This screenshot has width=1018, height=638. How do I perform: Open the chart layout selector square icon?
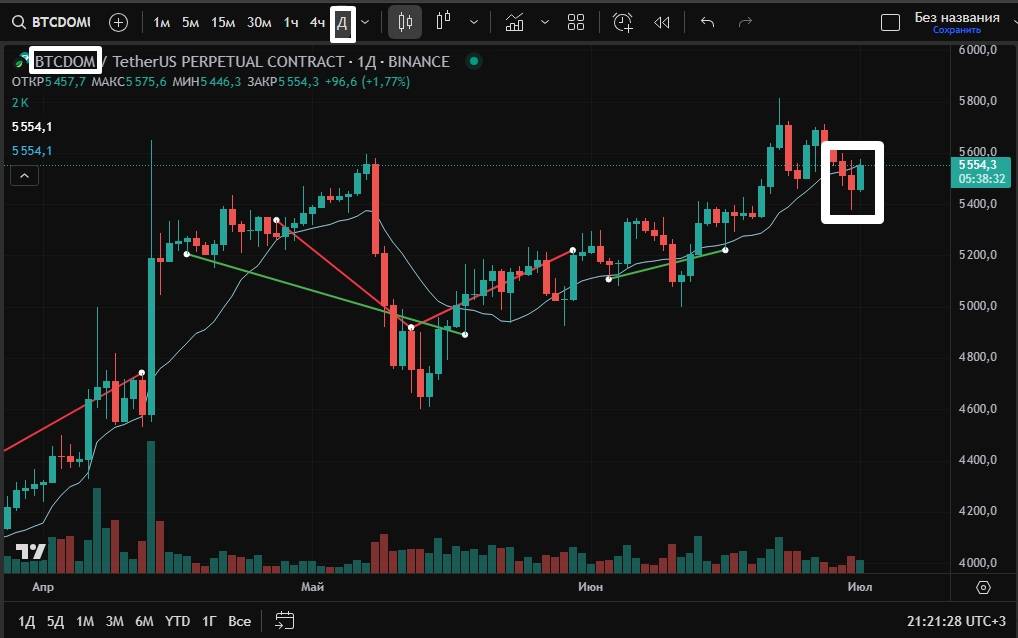[890, 23]
